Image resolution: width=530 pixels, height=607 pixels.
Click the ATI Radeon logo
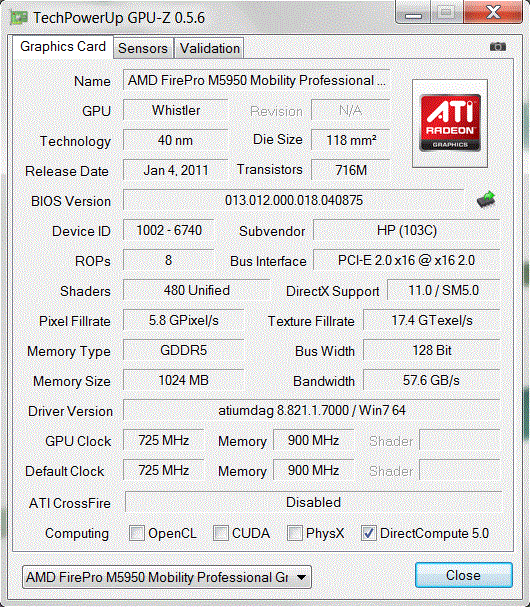(x=450, y=123)
